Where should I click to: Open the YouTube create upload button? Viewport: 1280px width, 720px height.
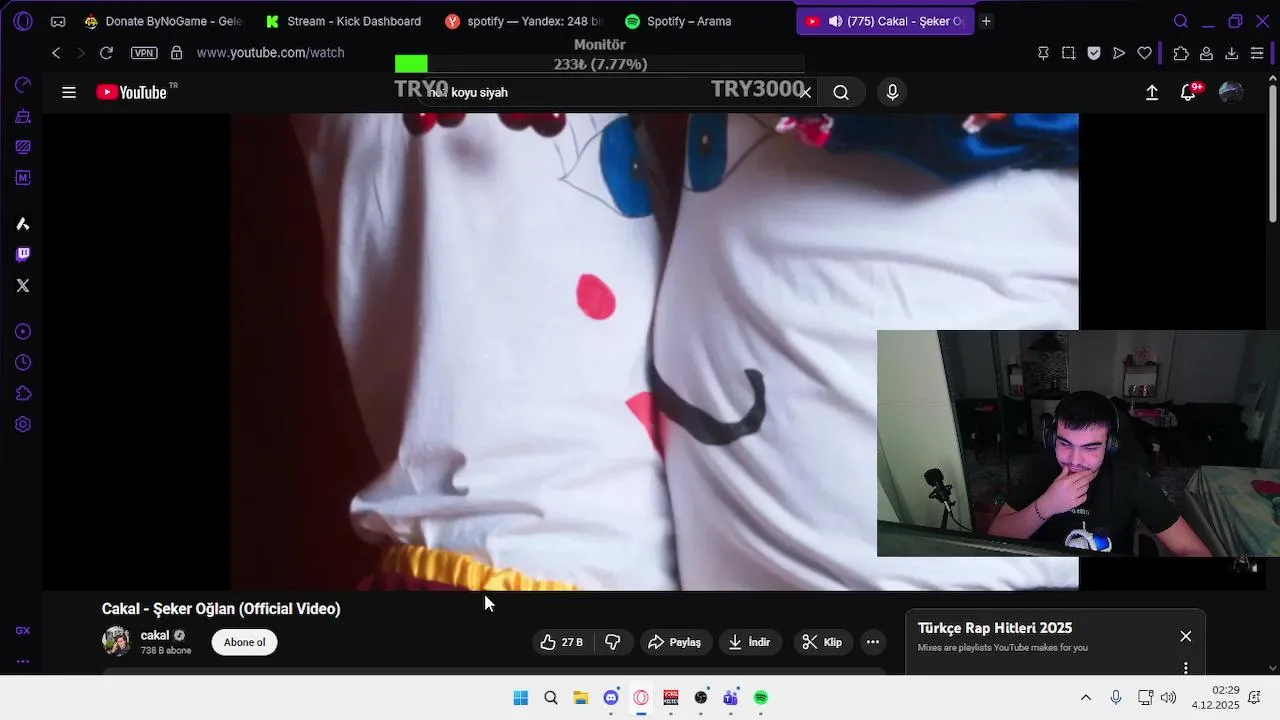[1152, 92]
